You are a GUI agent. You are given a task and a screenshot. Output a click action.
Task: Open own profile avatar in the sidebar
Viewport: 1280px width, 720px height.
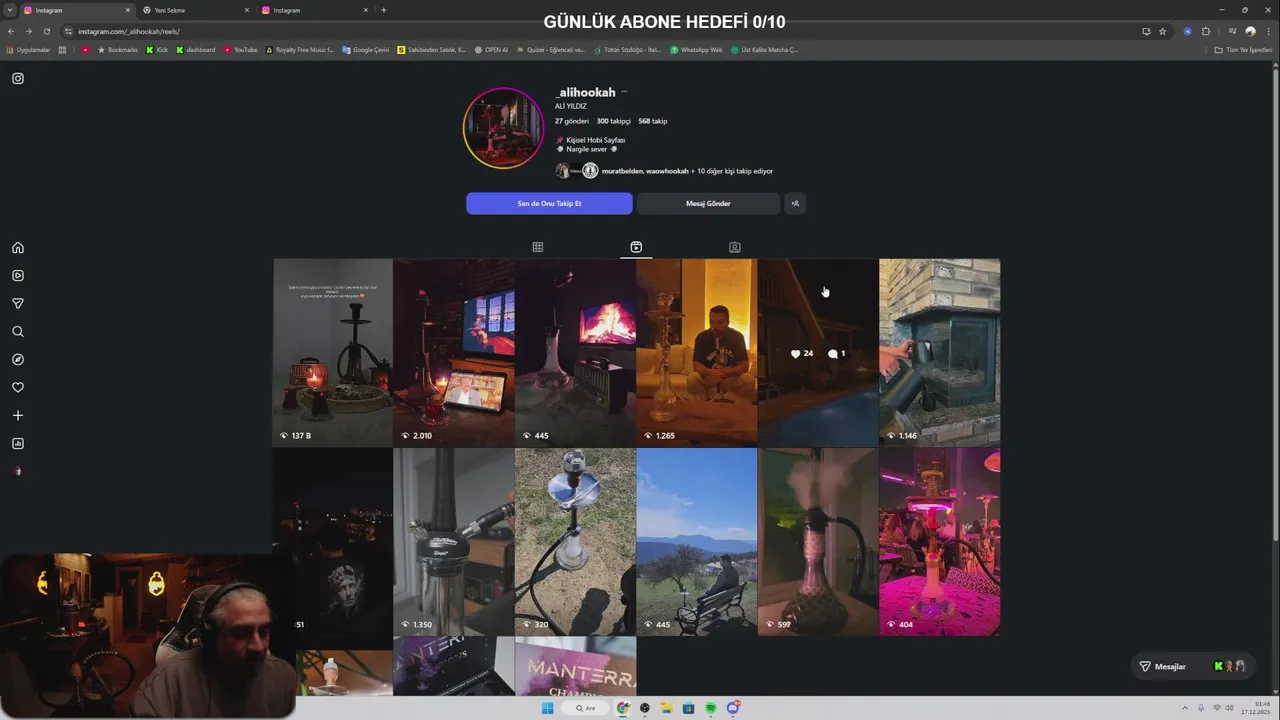[18, 471]
